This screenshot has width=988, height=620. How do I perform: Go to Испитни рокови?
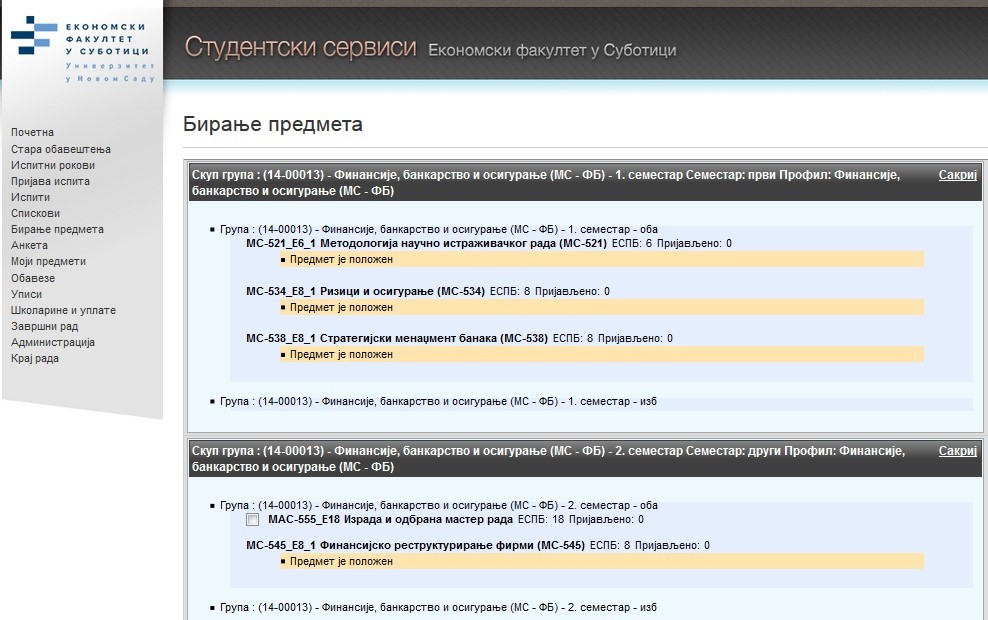pos(53,165)
